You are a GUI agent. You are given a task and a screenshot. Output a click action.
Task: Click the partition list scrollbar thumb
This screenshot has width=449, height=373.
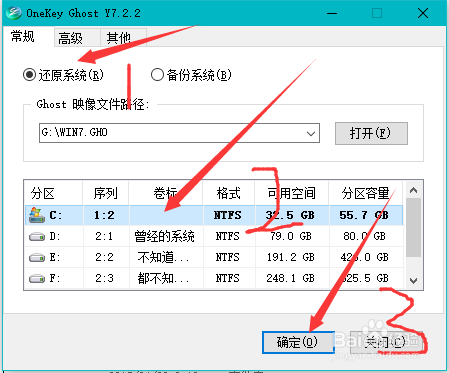tap(414, 227)
